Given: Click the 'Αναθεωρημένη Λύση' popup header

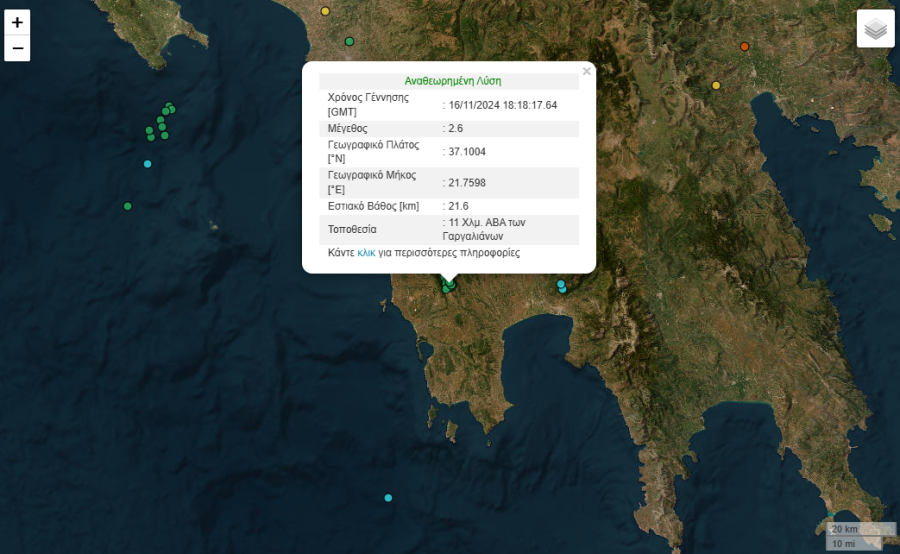Looking at the screenshot, I should 452,81.
